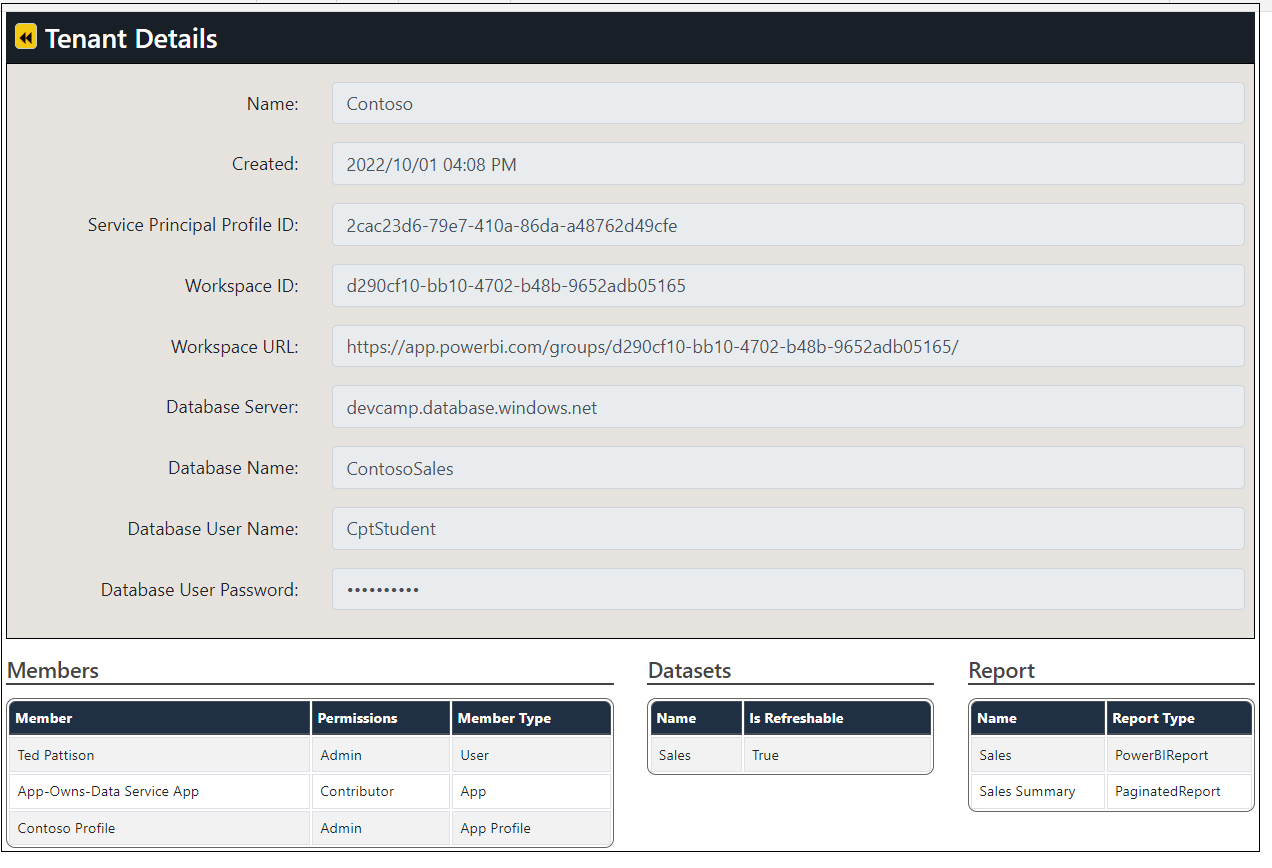This screenshot has height=868, width=1272.
Task: Click the Report Name column header
Action: coord(1038,718)
